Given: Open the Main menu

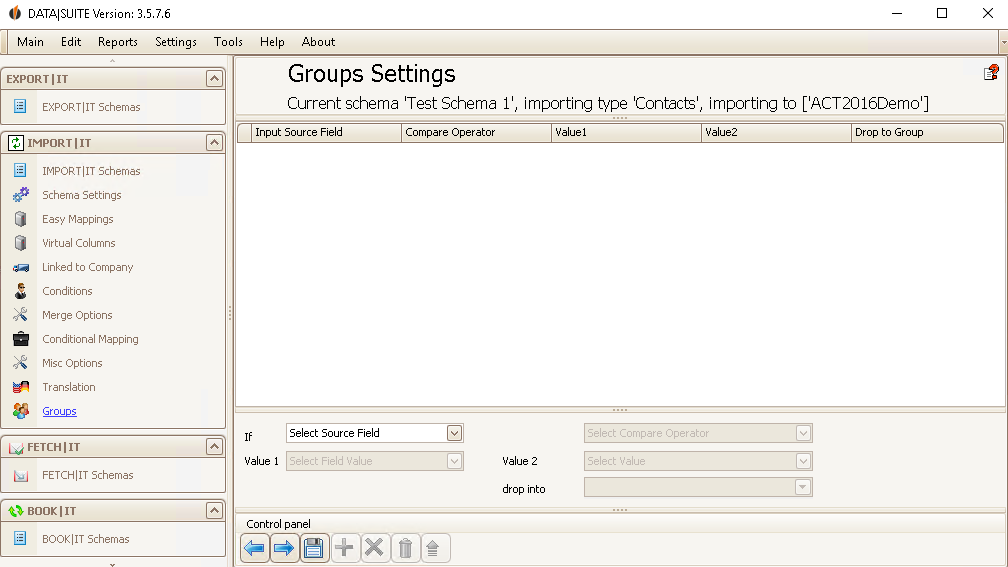Looking at the screenshot, I should click(30, 42).
